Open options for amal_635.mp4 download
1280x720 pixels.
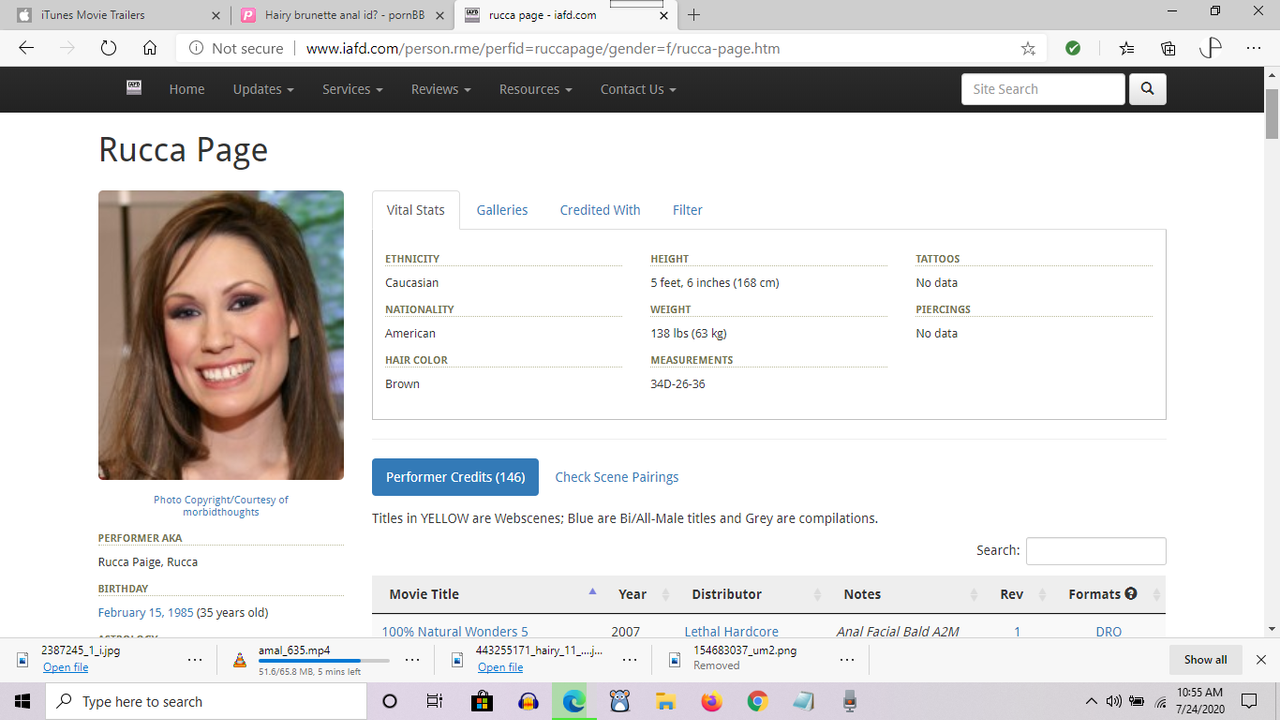point(412,660)
